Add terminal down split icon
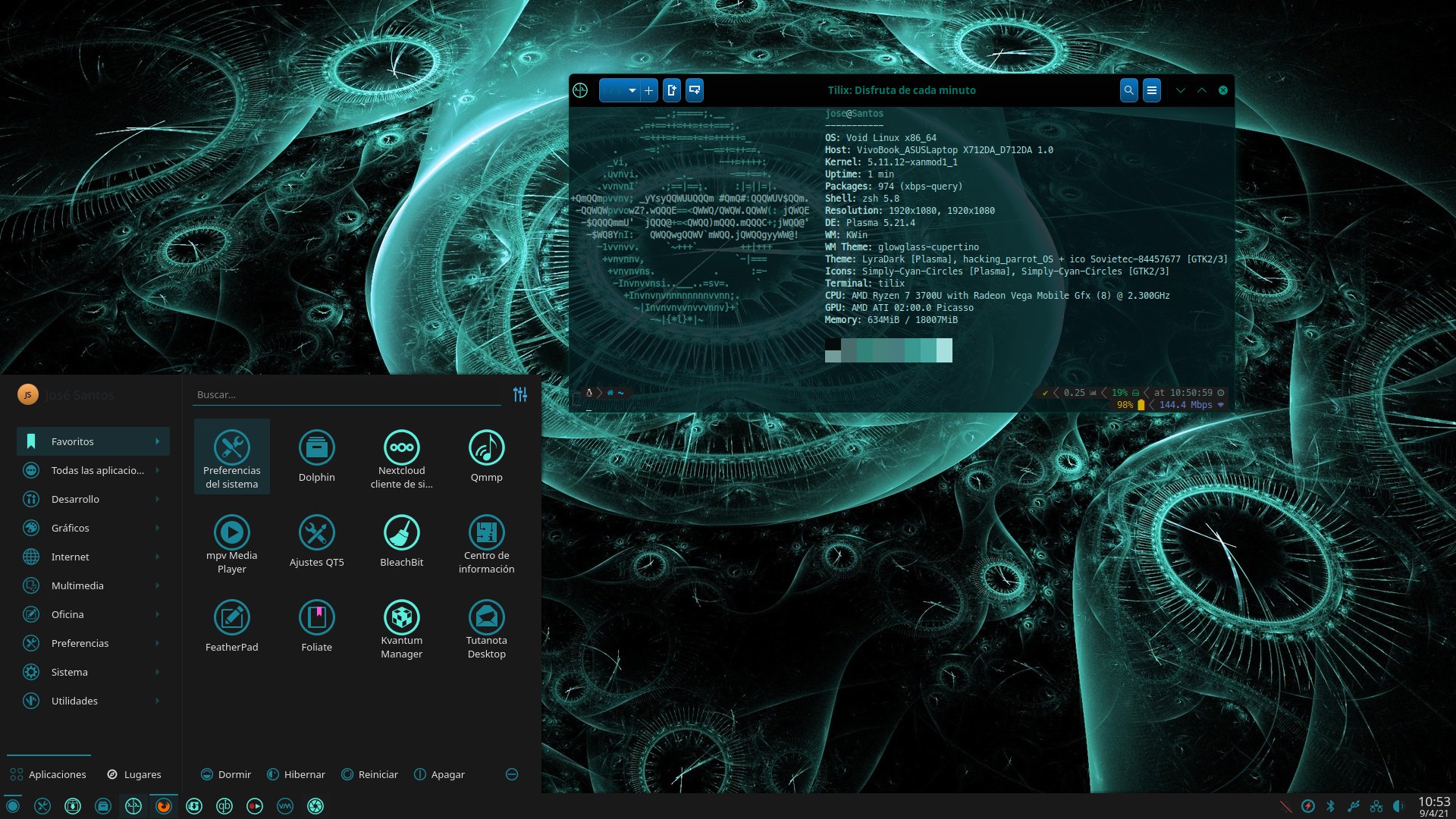Screen dimensions: 1456x819 (695, 90)
